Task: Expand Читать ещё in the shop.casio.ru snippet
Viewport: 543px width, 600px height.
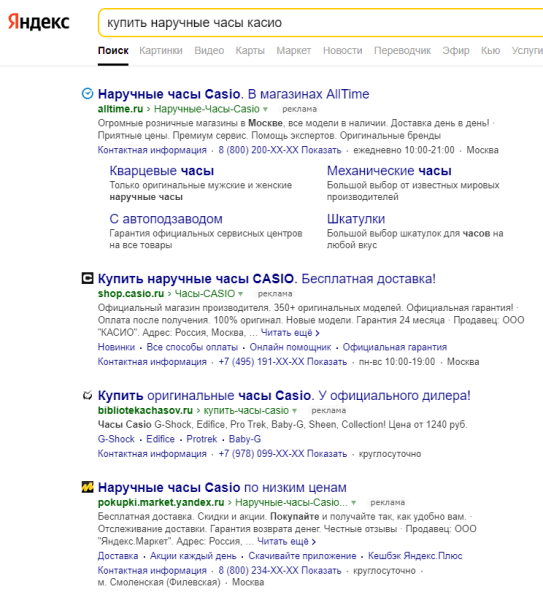Action: (x=290, y=333)
